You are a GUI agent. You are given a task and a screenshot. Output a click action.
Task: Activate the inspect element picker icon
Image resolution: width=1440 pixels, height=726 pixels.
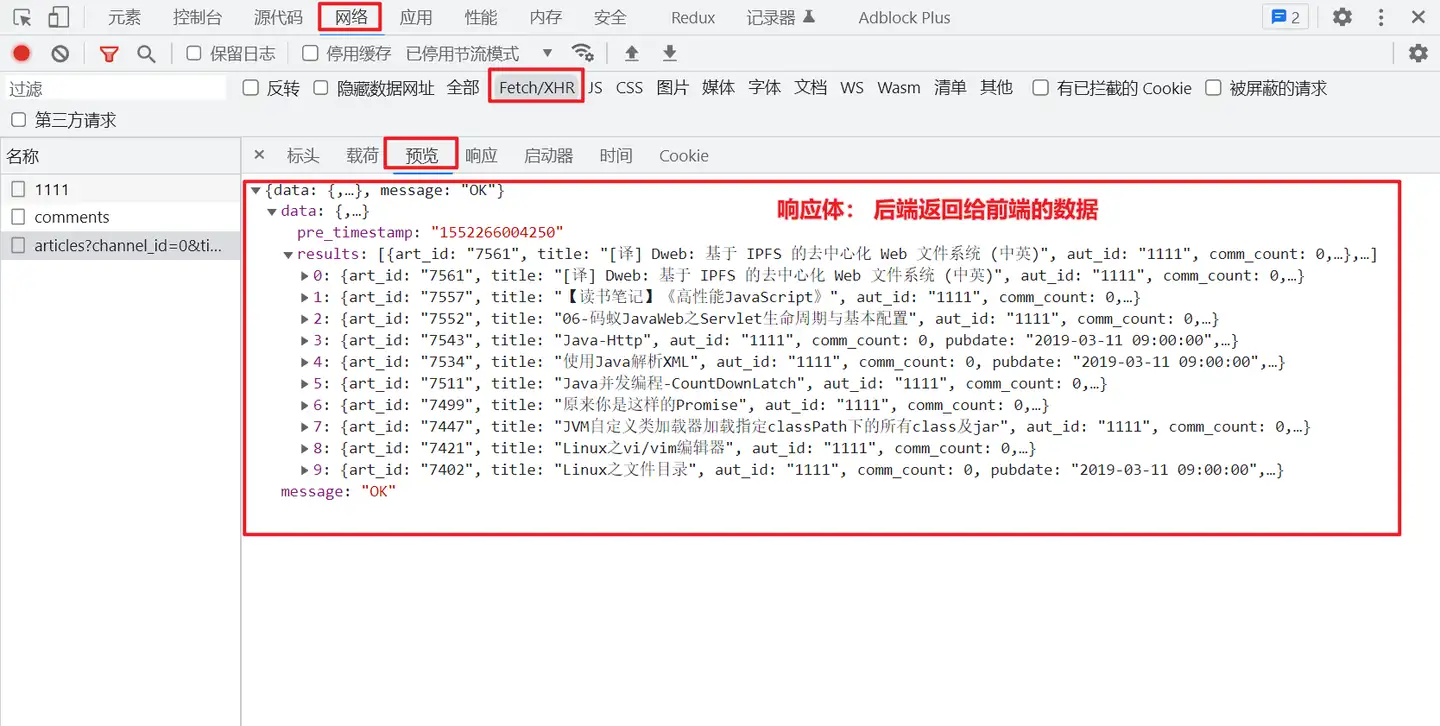22,17
